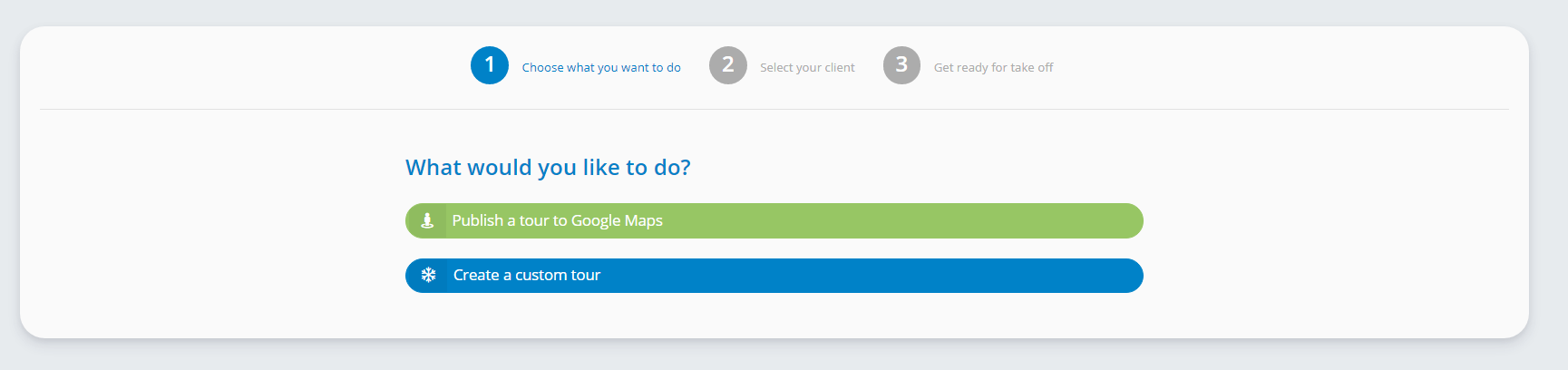Image resolution: width=1568 pixels, height=370 pixels.
Task: Click the number 1 in the wizard stepper
Action: (490, 64)
